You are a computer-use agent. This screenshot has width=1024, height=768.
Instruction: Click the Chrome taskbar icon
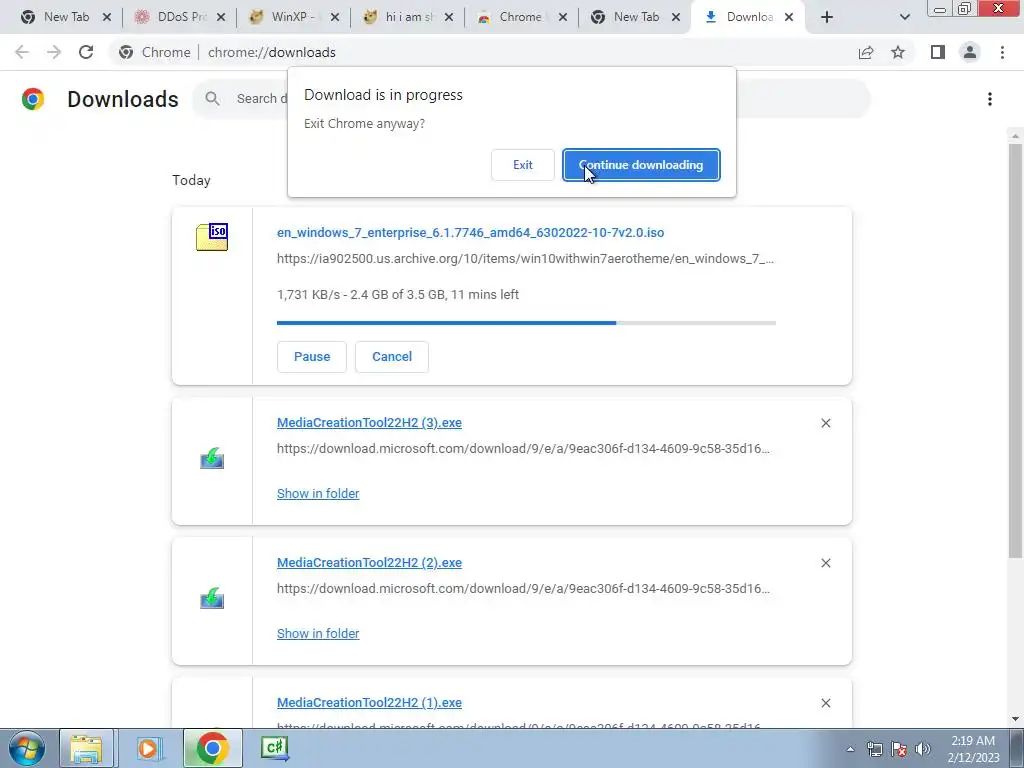point(212,748)
